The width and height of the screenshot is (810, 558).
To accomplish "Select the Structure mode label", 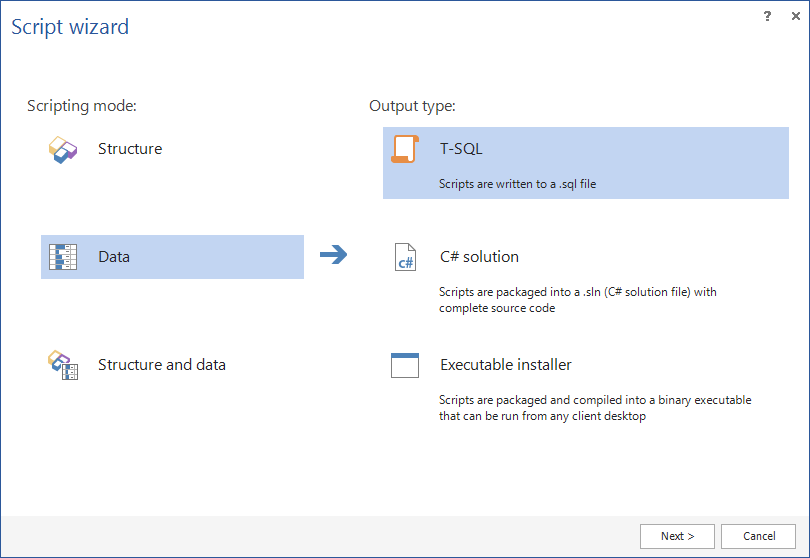I will click(130, 149).
